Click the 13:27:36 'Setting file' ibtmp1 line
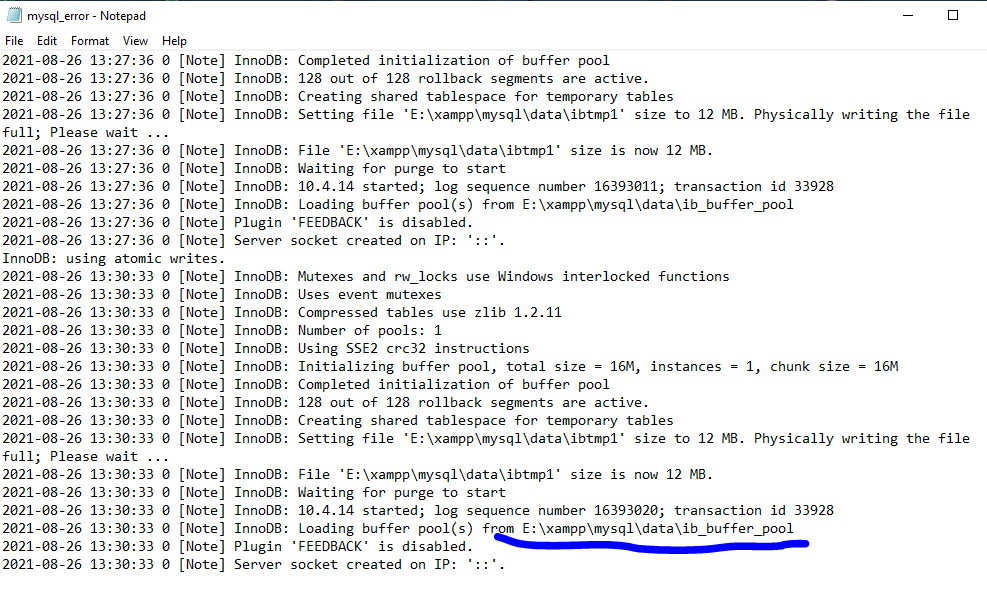The image size is (987, 592). [x=486, y=115]
